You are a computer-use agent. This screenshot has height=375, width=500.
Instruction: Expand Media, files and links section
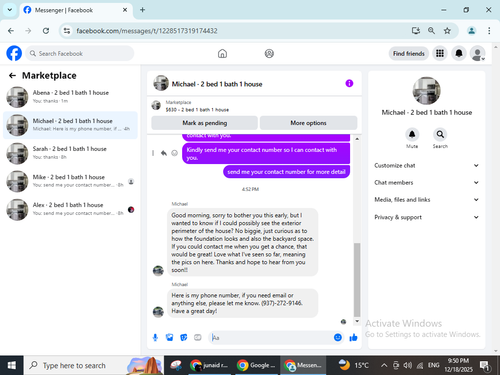click(426, 200)
